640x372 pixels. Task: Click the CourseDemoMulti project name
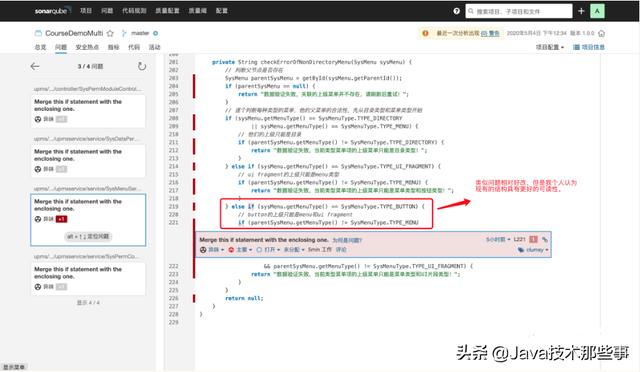pos(74,33)
